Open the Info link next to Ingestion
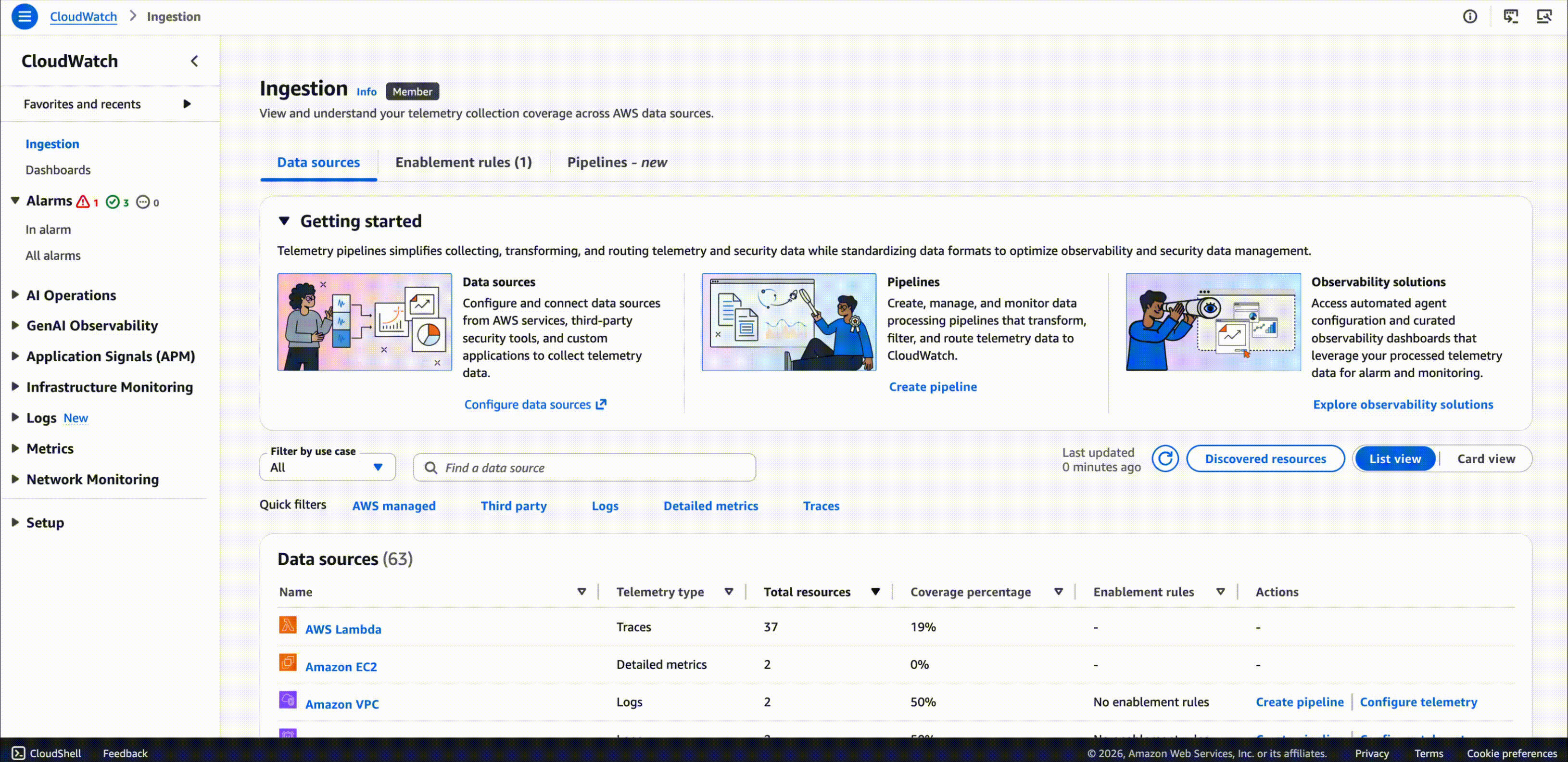 (x=367, y=91)
